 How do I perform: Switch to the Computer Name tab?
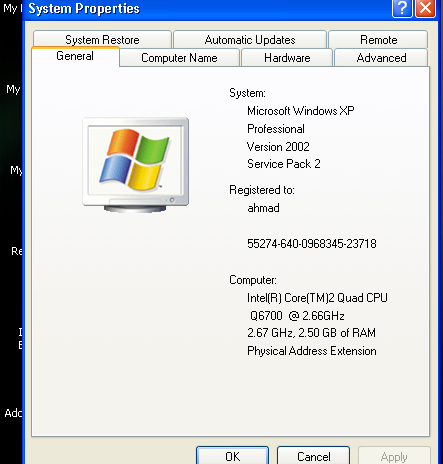(x=179, y=58)
